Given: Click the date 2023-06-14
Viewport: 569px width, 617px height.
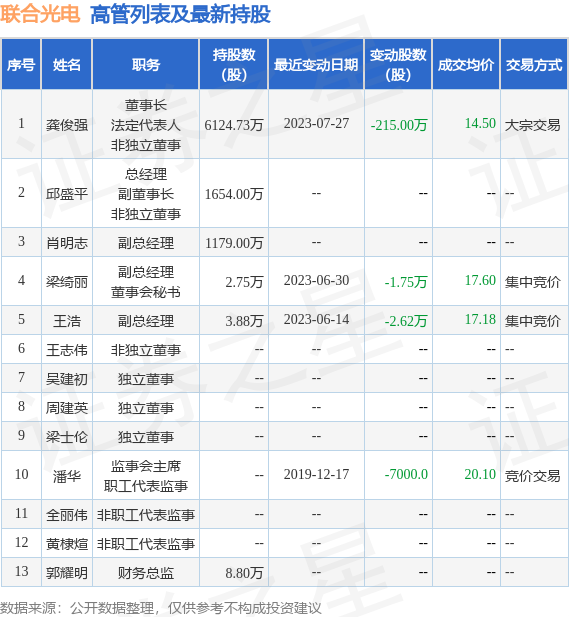Looking at the screenshot, I should pos(316,319).
